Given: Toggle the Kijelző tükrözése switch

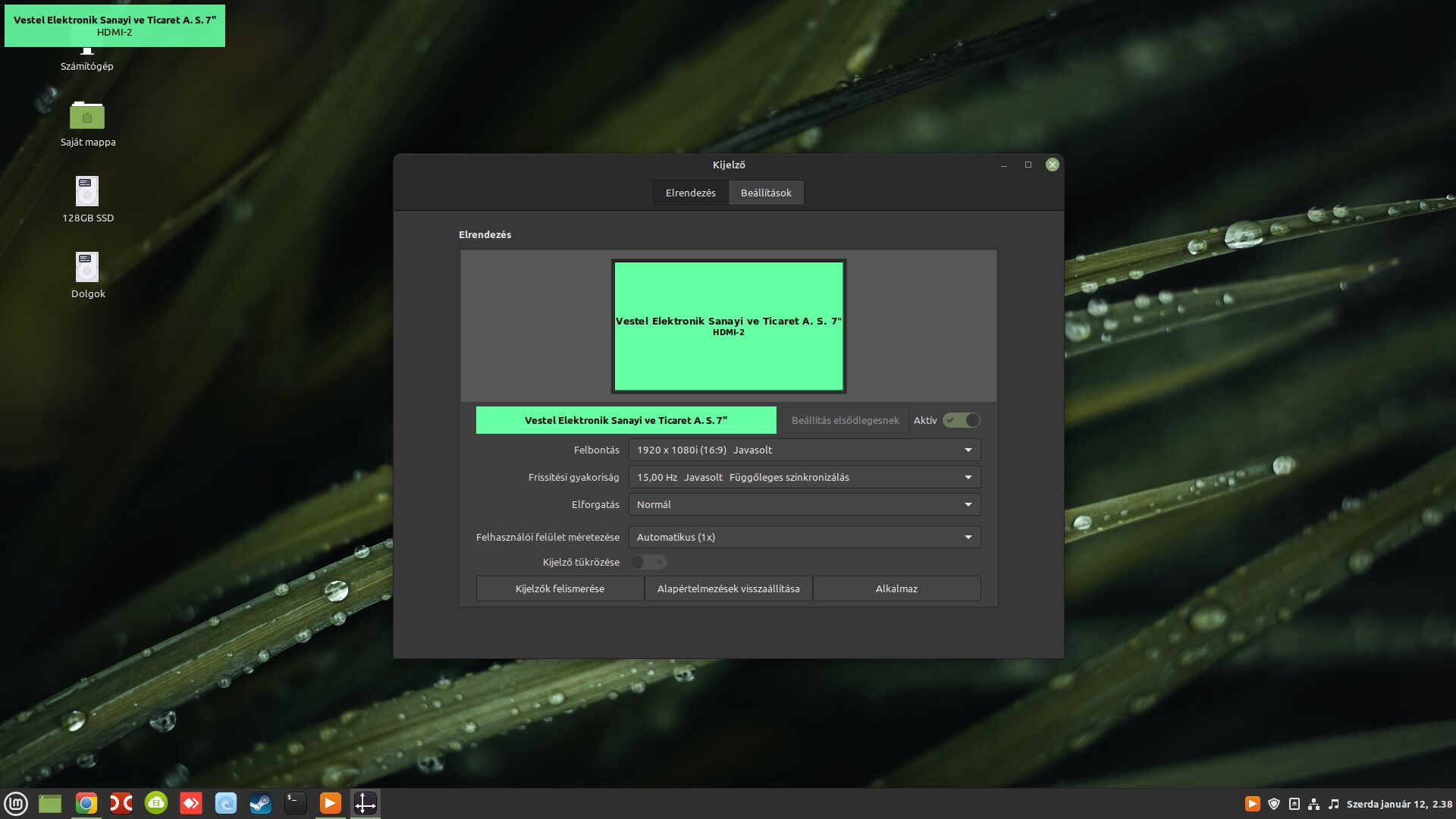Looking at the screenshot, I should point(648,562).
